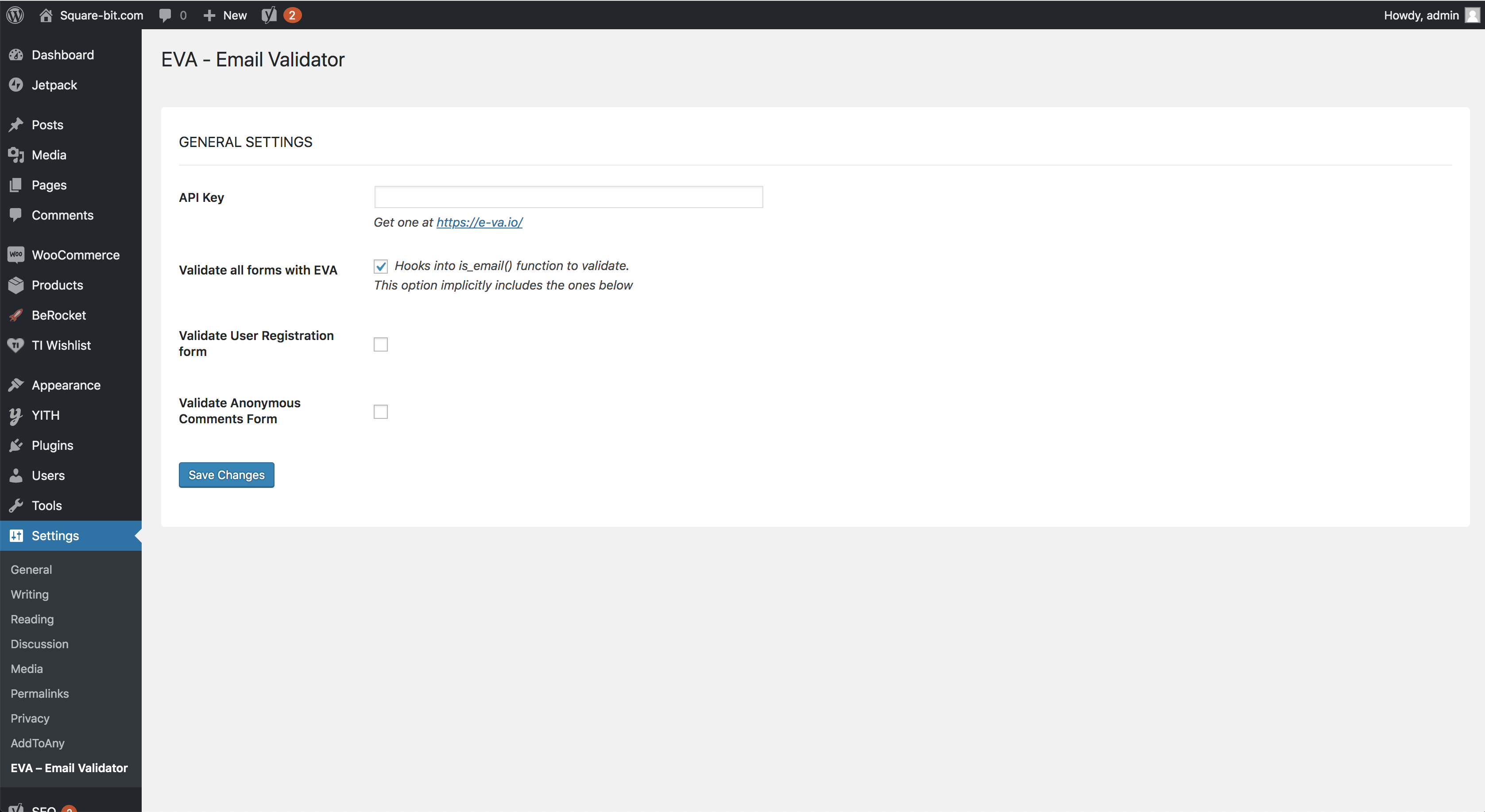The image size is (1485, 812).
Task: Click the Dashboard gauge icon
Action: tap(16, 55)
